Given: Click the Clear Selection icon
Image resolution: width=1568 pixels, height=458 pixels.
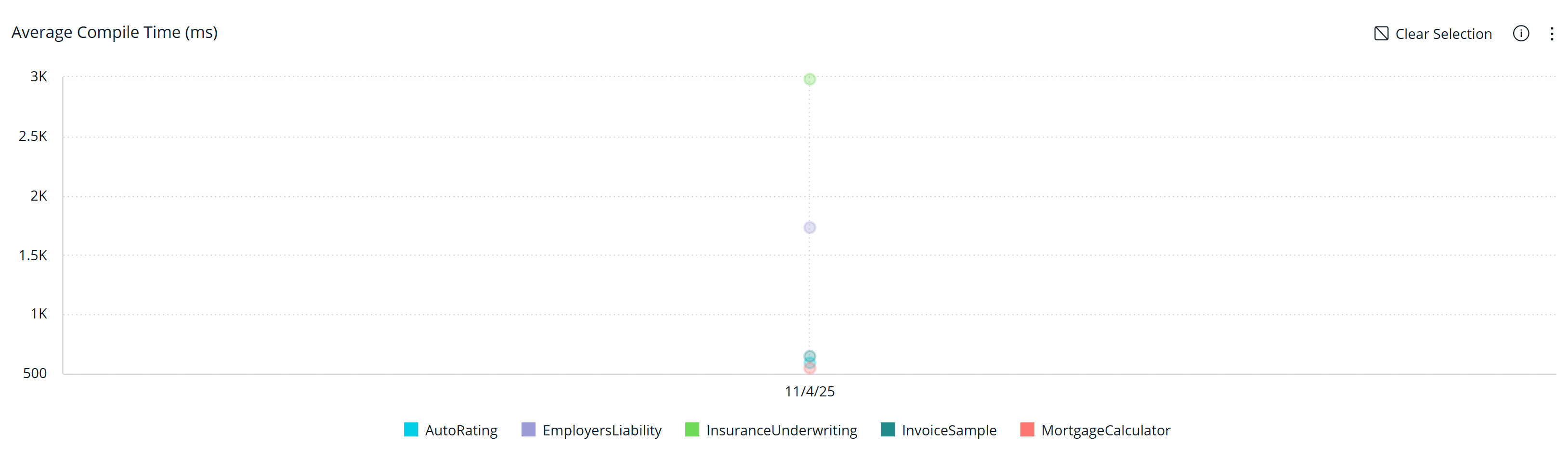Looking at the screenshot, I should [x=1381, y=34].
